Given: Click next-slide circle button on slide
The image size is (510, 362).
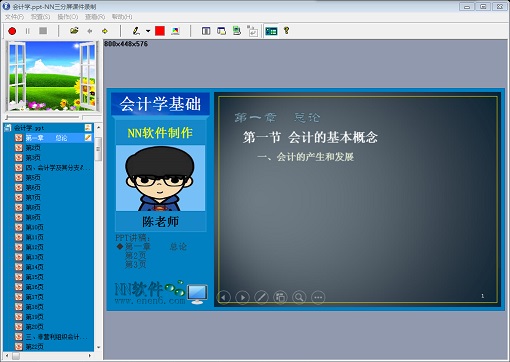Looking at the screenshot, I should (242, 297).
